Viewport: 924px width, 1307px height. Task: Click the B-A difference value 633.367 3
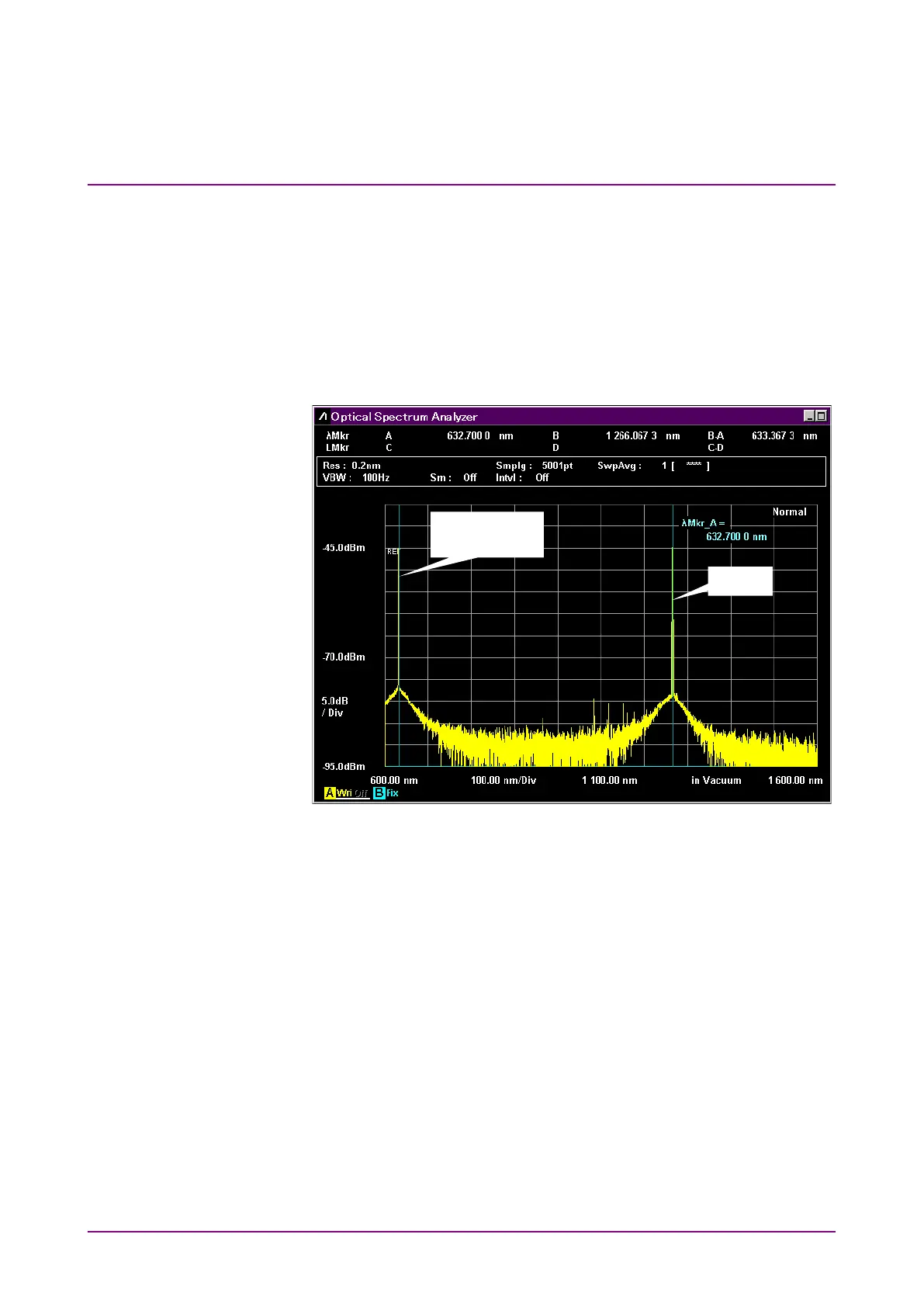pos(773,436)
